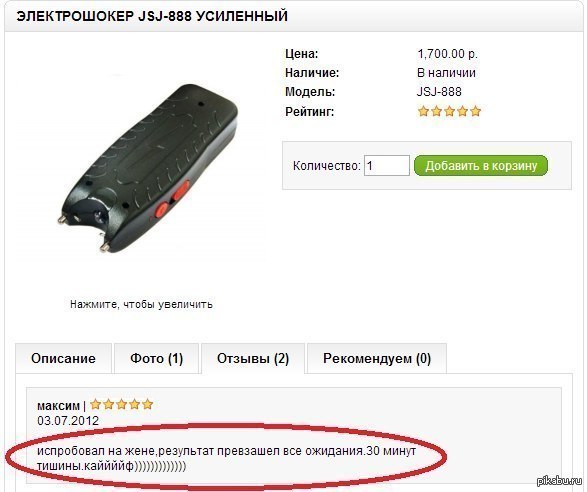The height and width of the screenshot is (492, 587).
Task: Click the reviewer name максим
Action: pos(58,406)
